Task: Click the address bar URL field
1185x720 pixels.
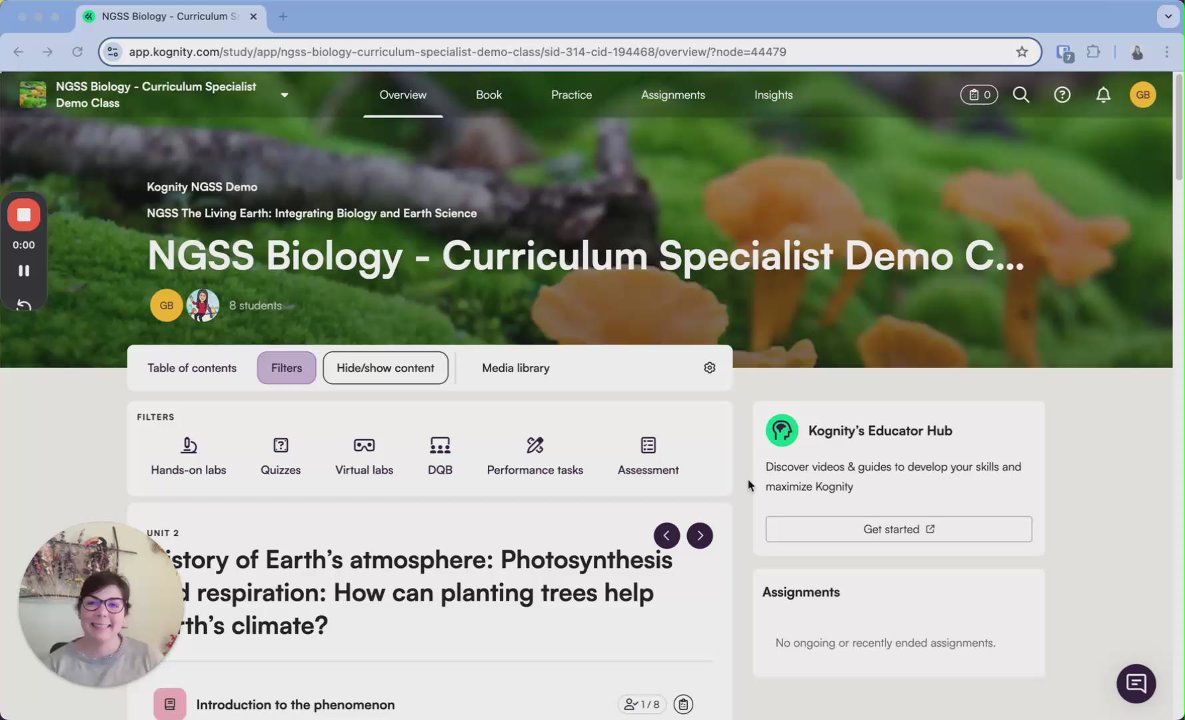Action: pyautogui.click(x=570, y=51)
